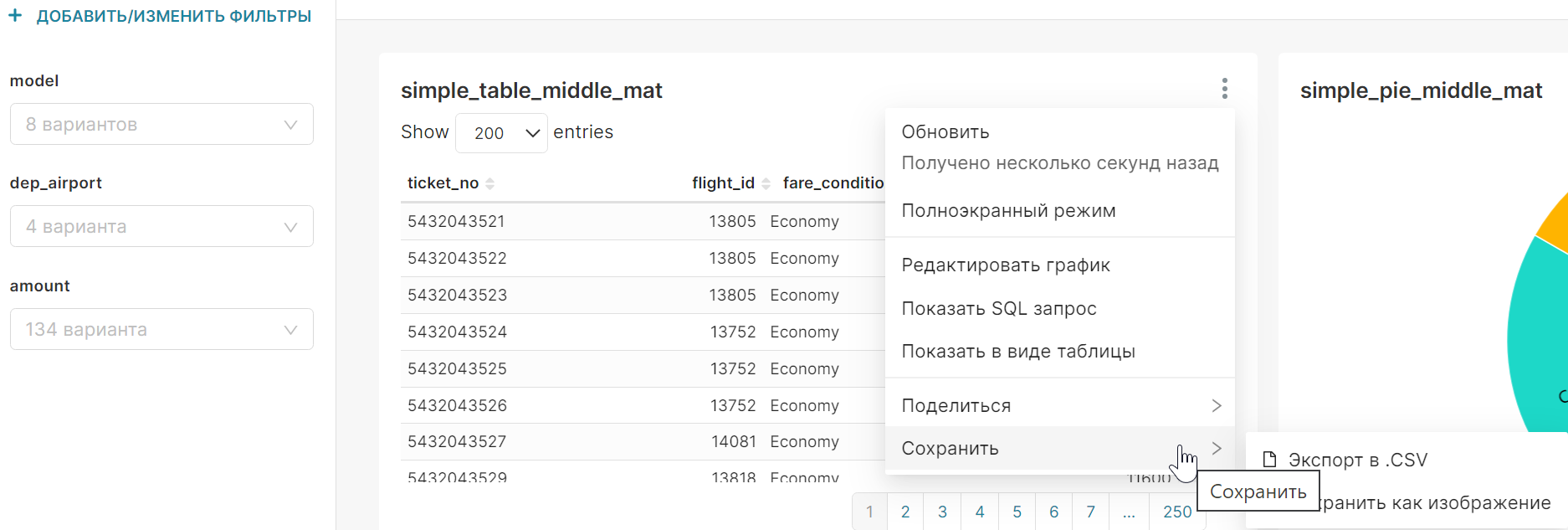
Task: Click ticket number 5432043521 cell
Action: [x=456, y=221]
